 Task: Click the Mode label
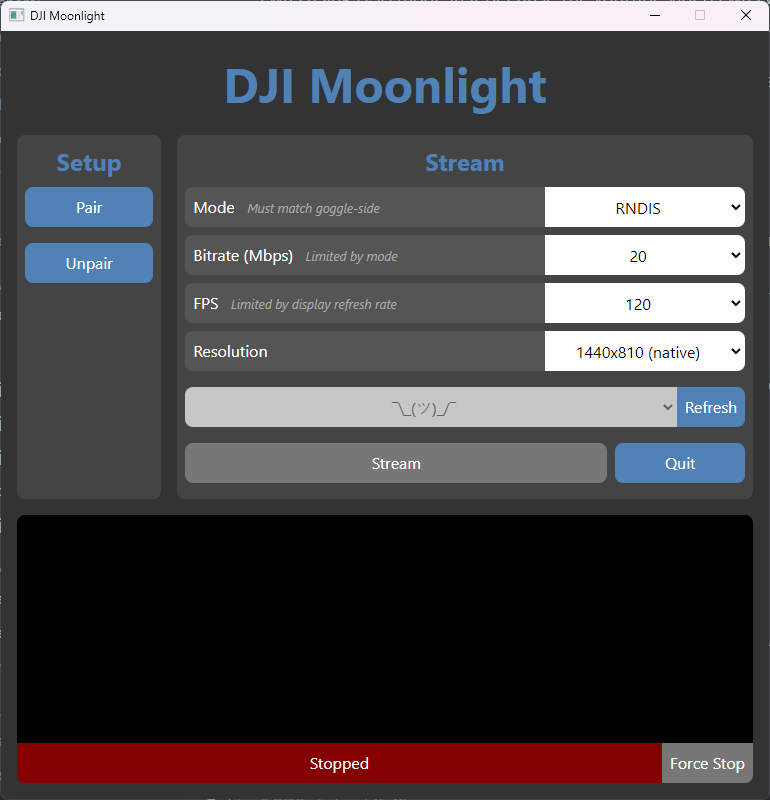214,208
